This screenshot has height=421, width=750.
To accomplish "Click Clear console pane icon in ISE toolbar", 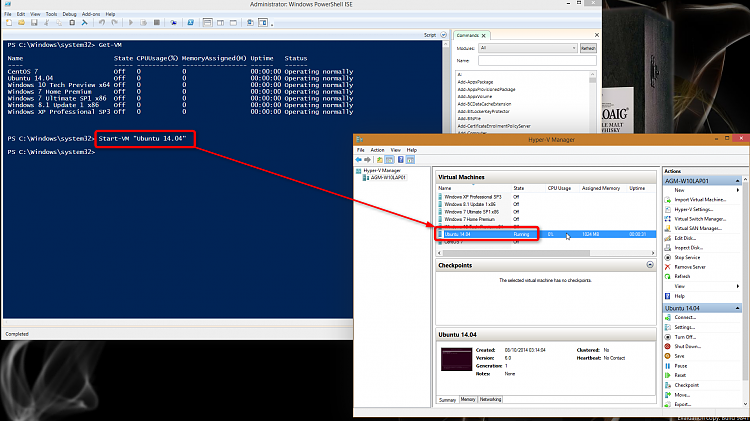I will click(85, 22).
